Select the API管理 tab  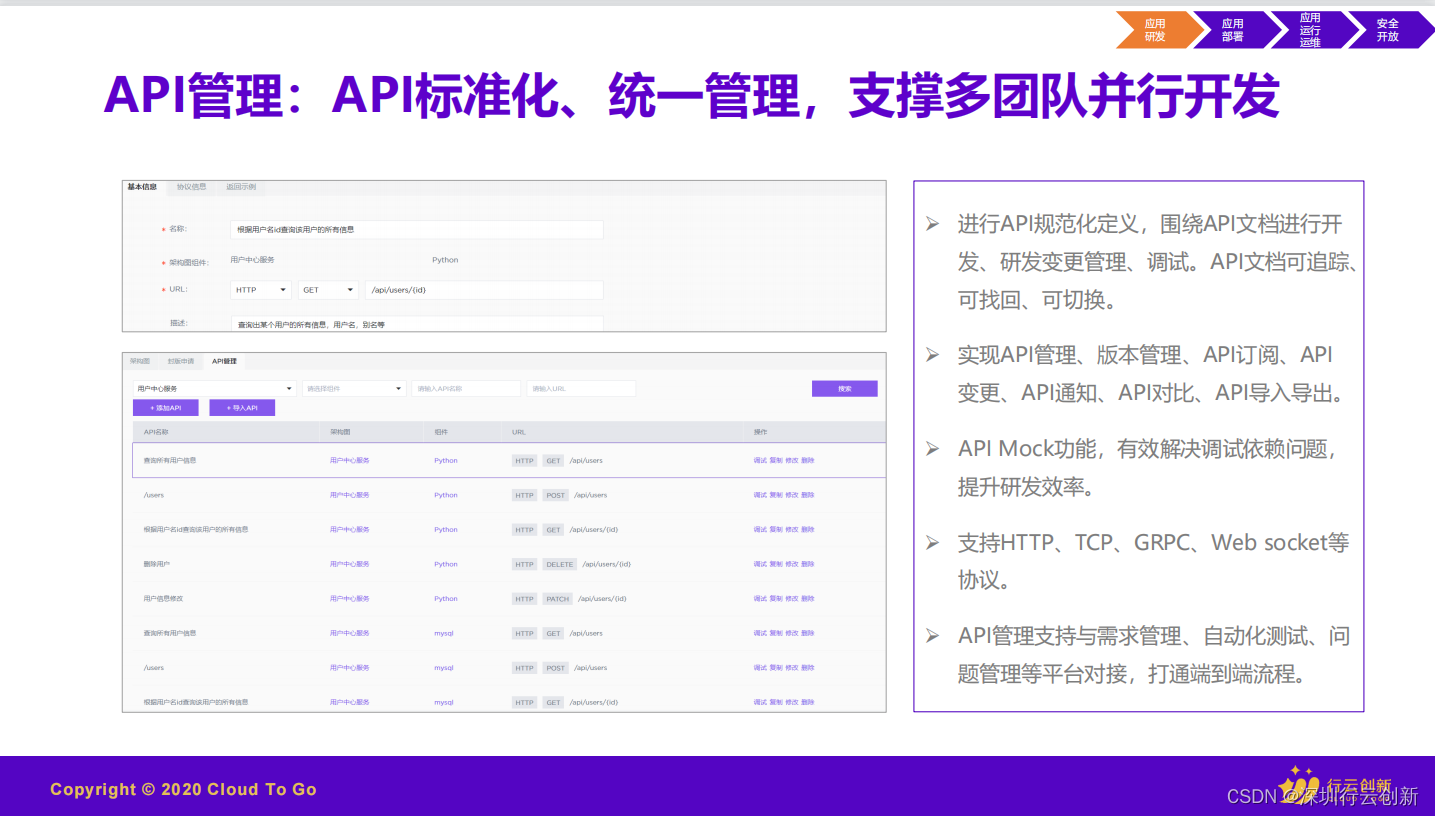point(224,361)
